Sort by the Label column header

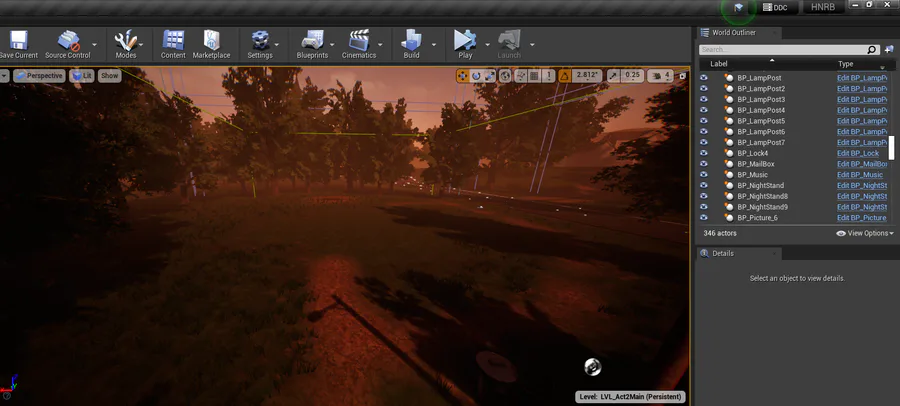pyautogui.click(x=719, y=64)
